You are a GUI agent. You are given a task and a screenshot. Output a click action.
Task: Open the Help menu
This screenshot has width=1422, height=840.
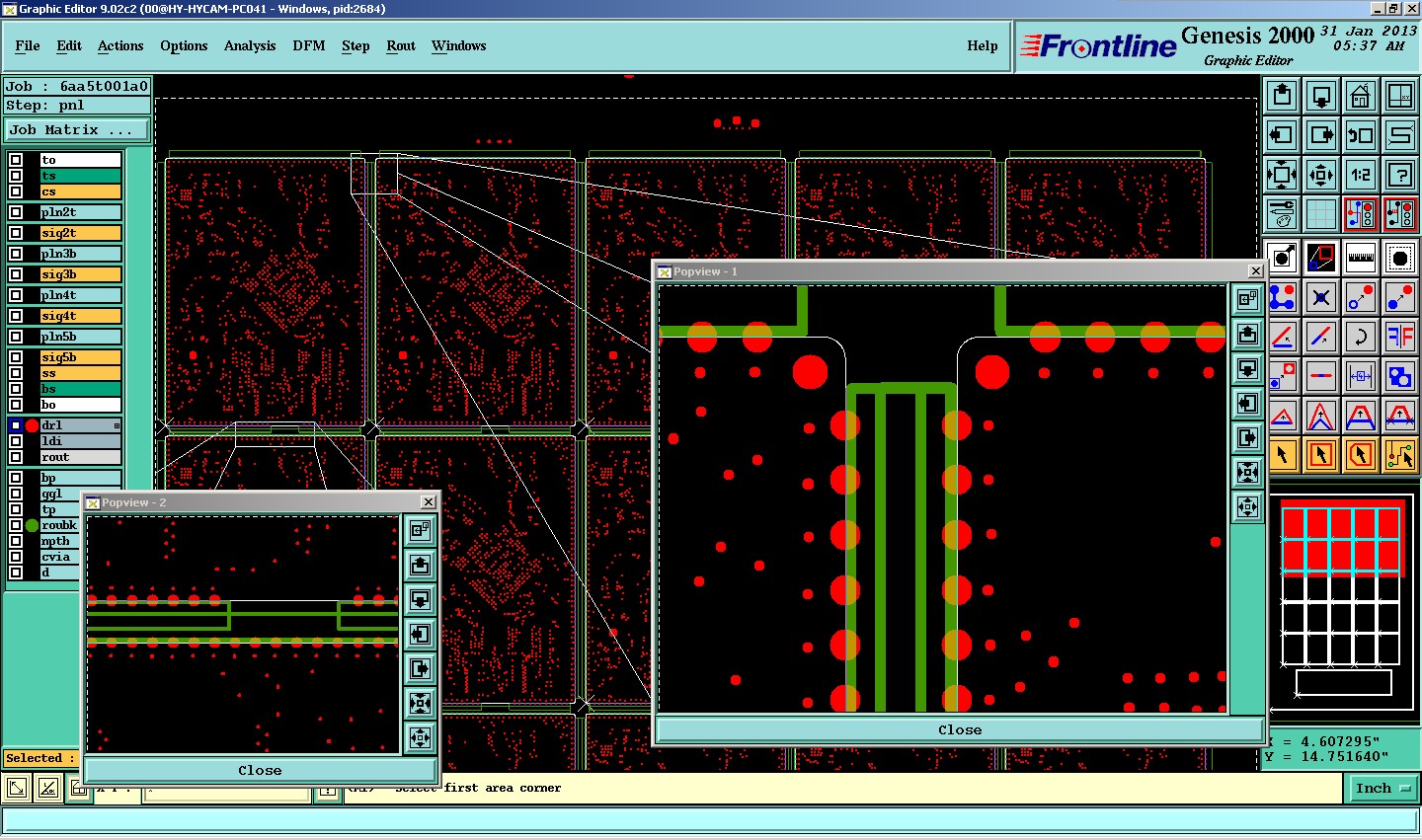click(983, 45)
